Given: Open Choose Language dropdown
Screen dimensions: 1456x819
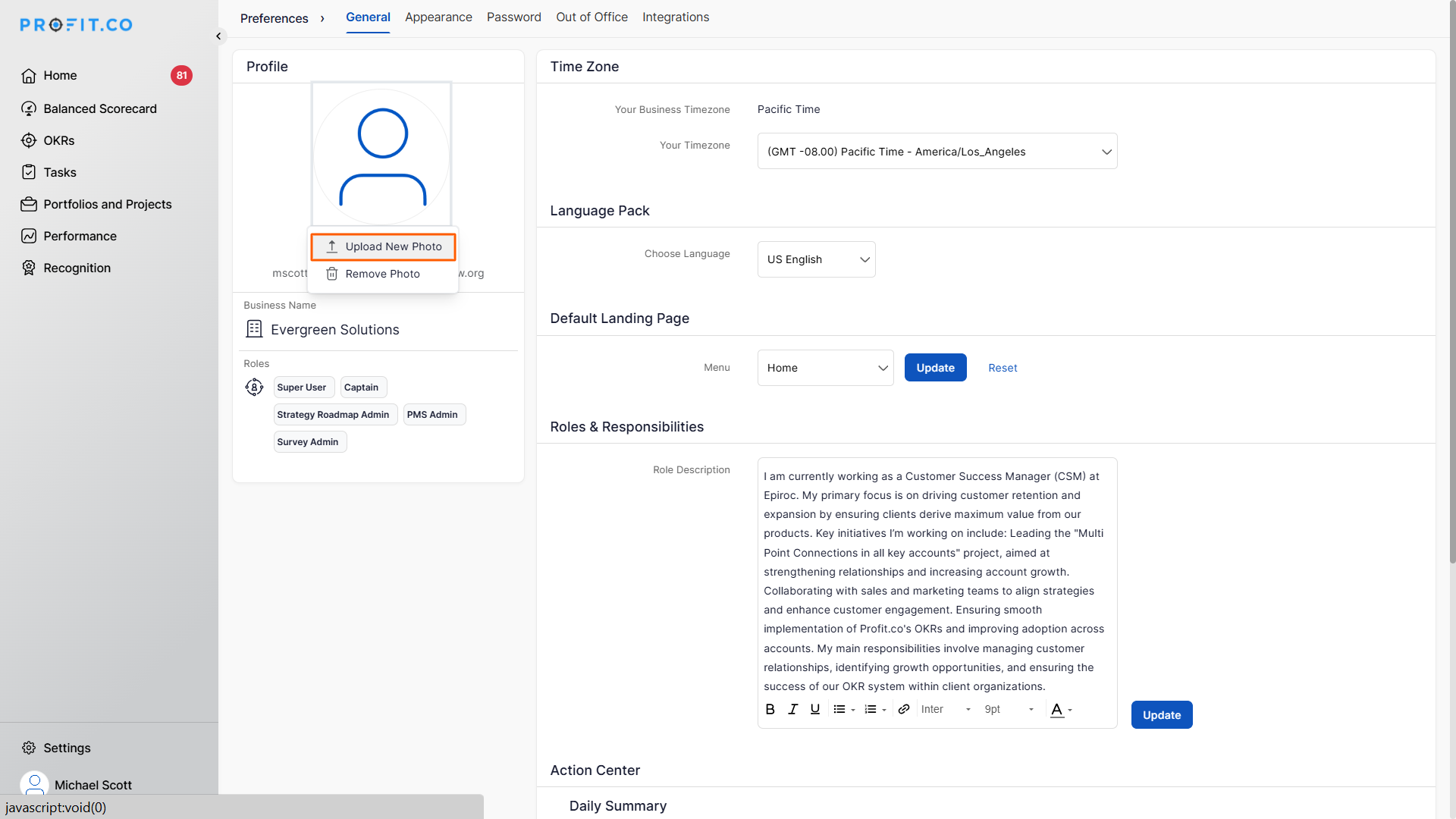Looking at the screenshot, I should (816, 259).
